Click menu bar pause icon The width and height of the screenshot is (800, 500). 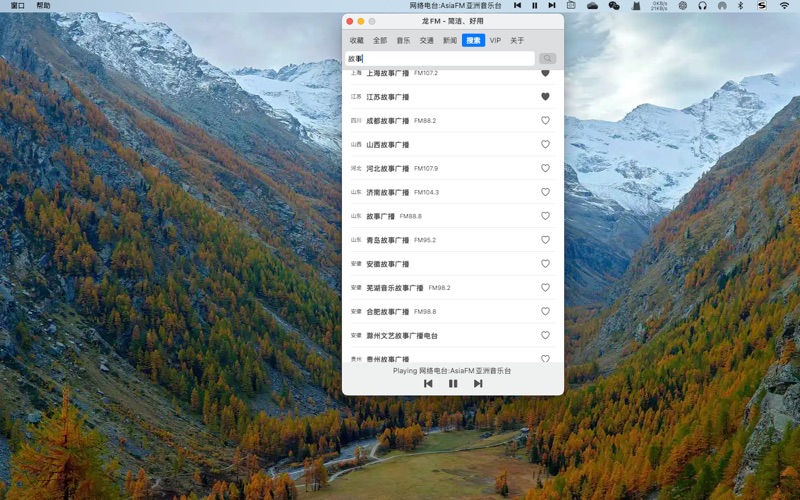pos(534,5)
